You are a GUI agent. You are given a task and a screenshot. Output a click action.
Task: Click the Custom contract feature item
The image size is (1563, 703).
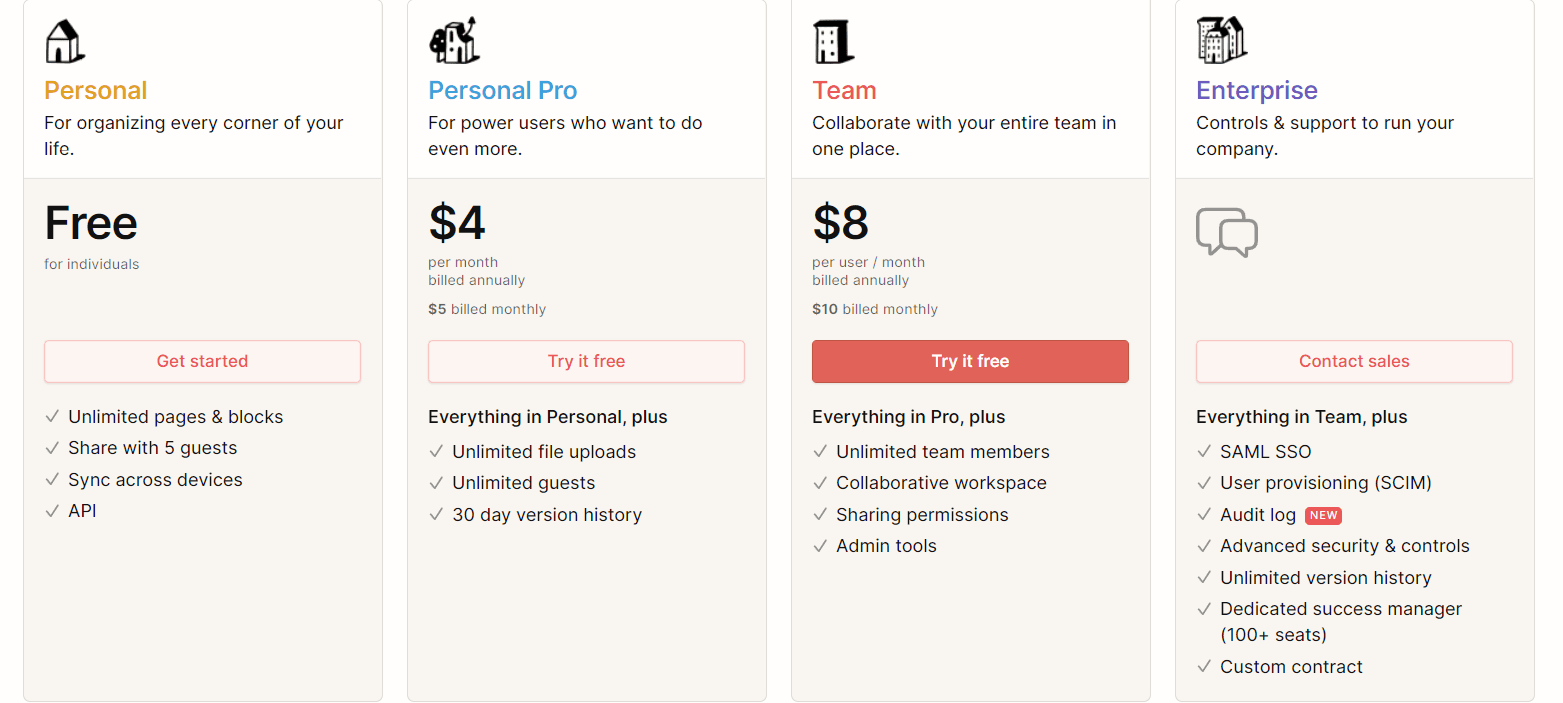coord(1291,667)
